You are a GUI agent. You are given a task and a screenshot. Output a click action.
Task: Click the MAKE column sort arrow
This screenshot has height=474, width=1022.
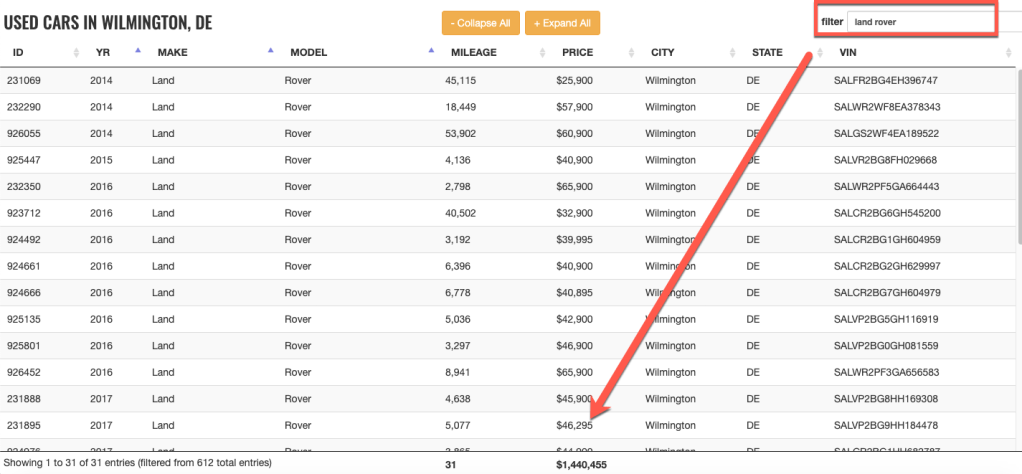pos(270,50)
